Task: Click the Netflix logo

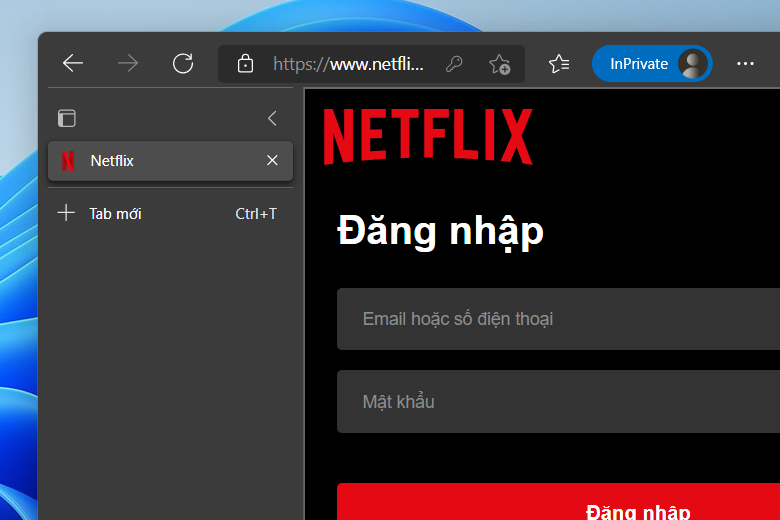Action: coord(428,136)
